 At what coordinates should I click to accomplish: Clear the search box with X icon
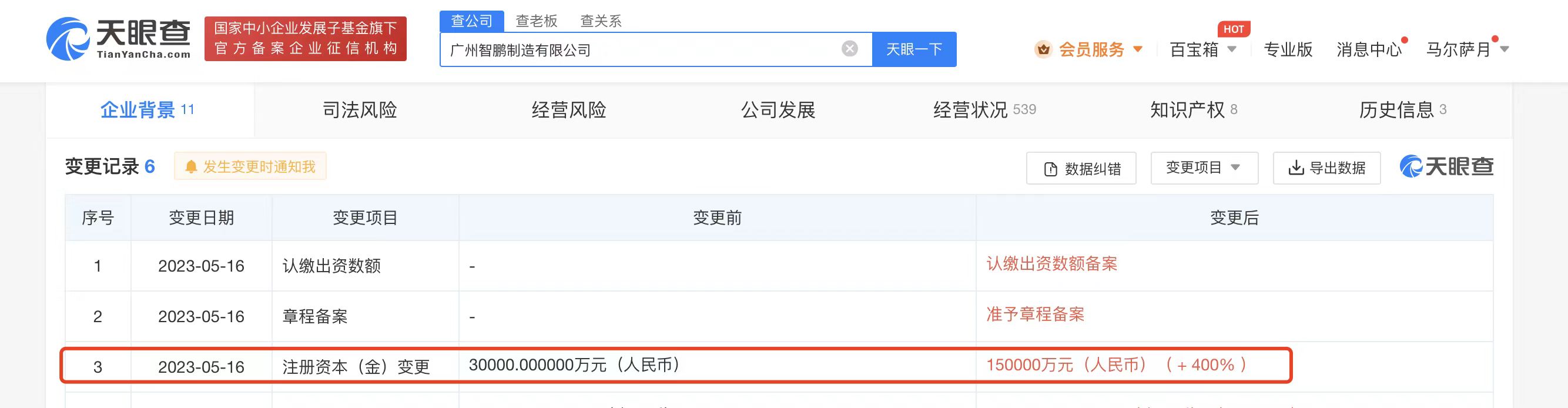[850, 49]
